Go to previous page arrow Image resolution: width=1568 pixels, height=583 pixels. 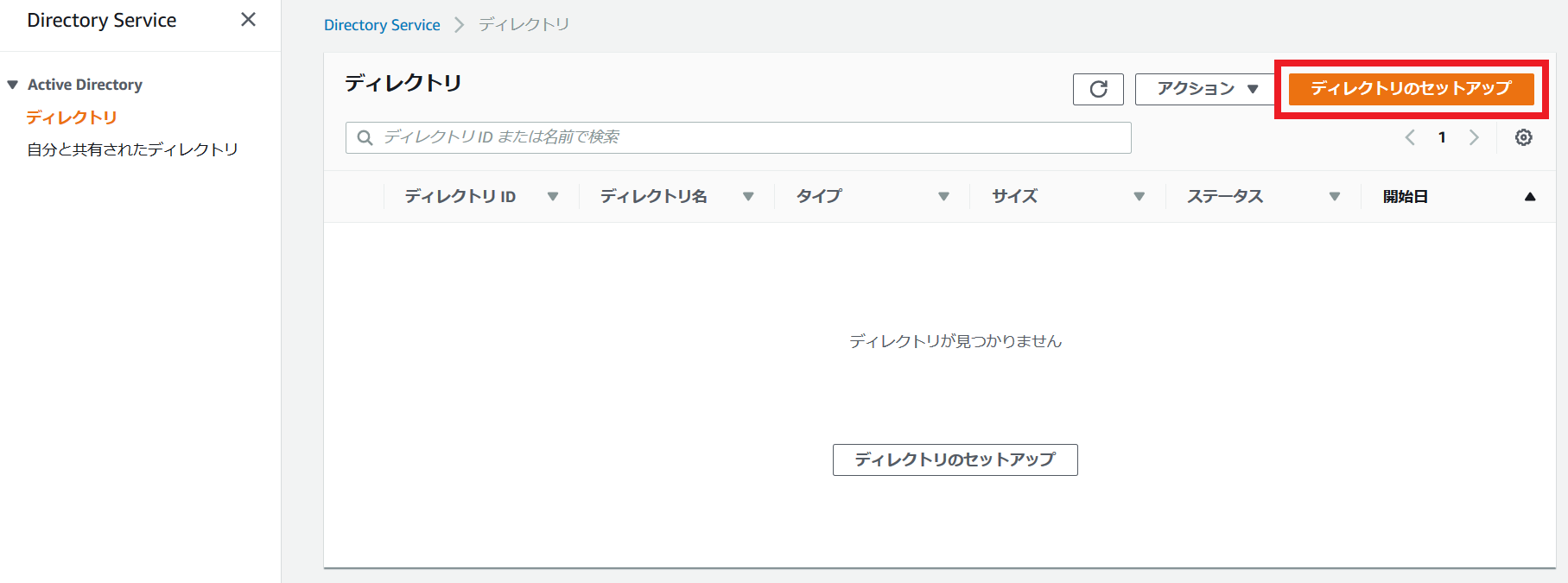[1410, 137]
